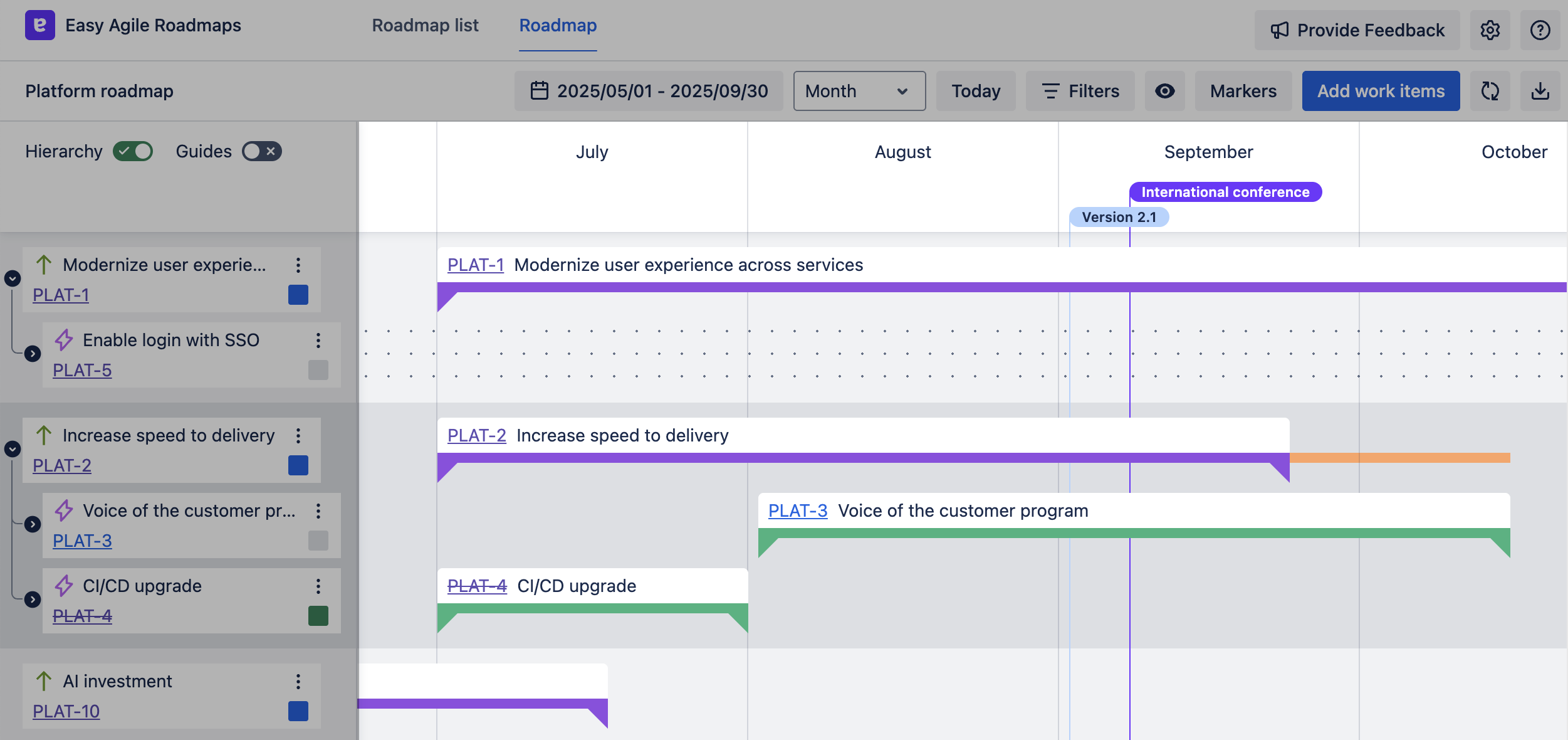Select the Version 2.1 marker

(1119, 217)
